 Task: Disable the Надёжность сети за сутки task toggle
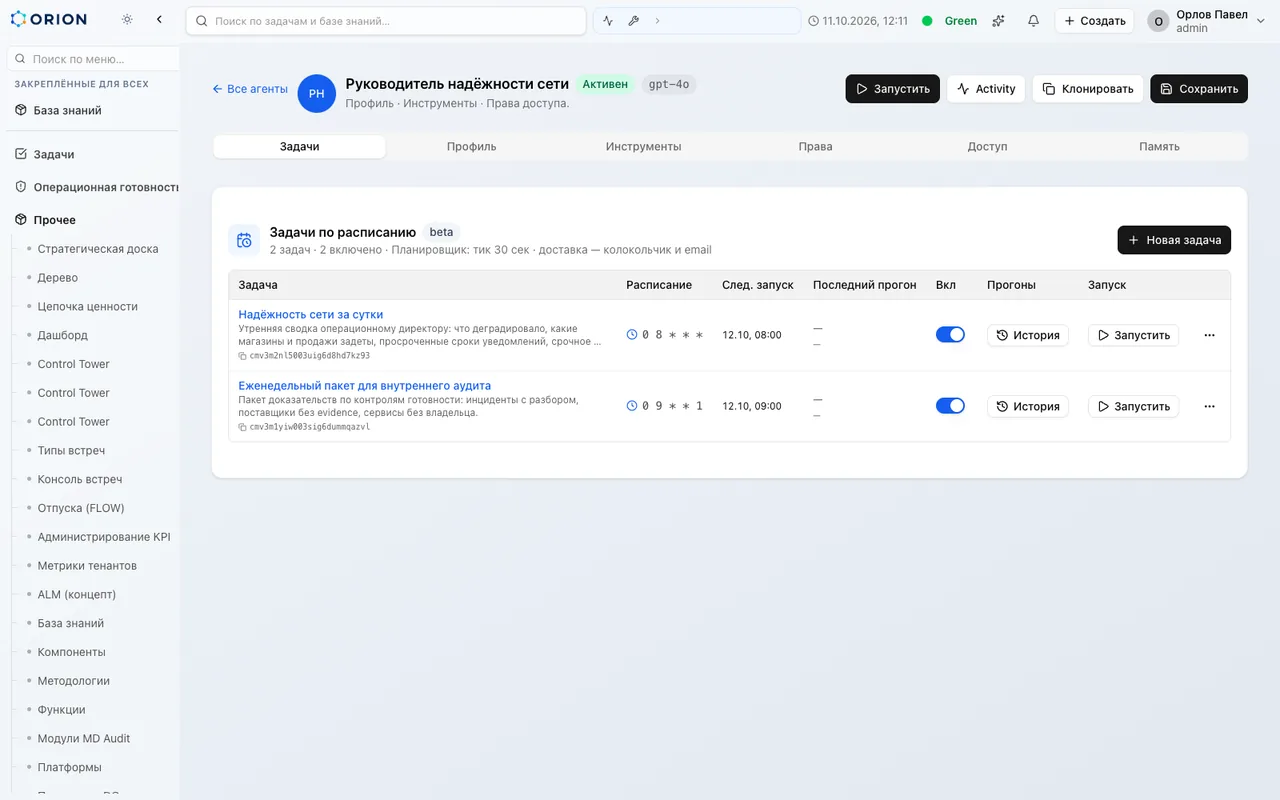click(950, 334)
